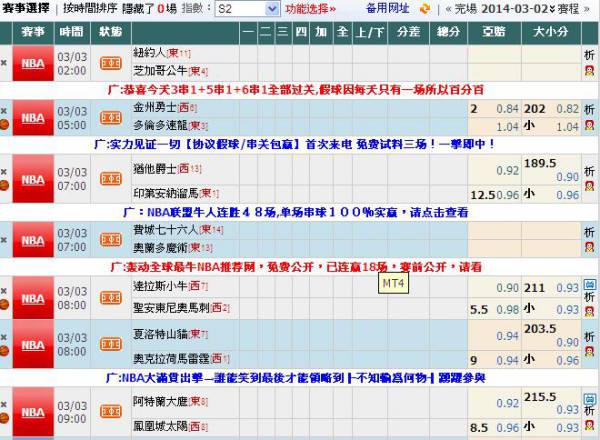Open 析 analysis for 紐約人 game
This screenshot has width=600, height=440.
point(589,55)
